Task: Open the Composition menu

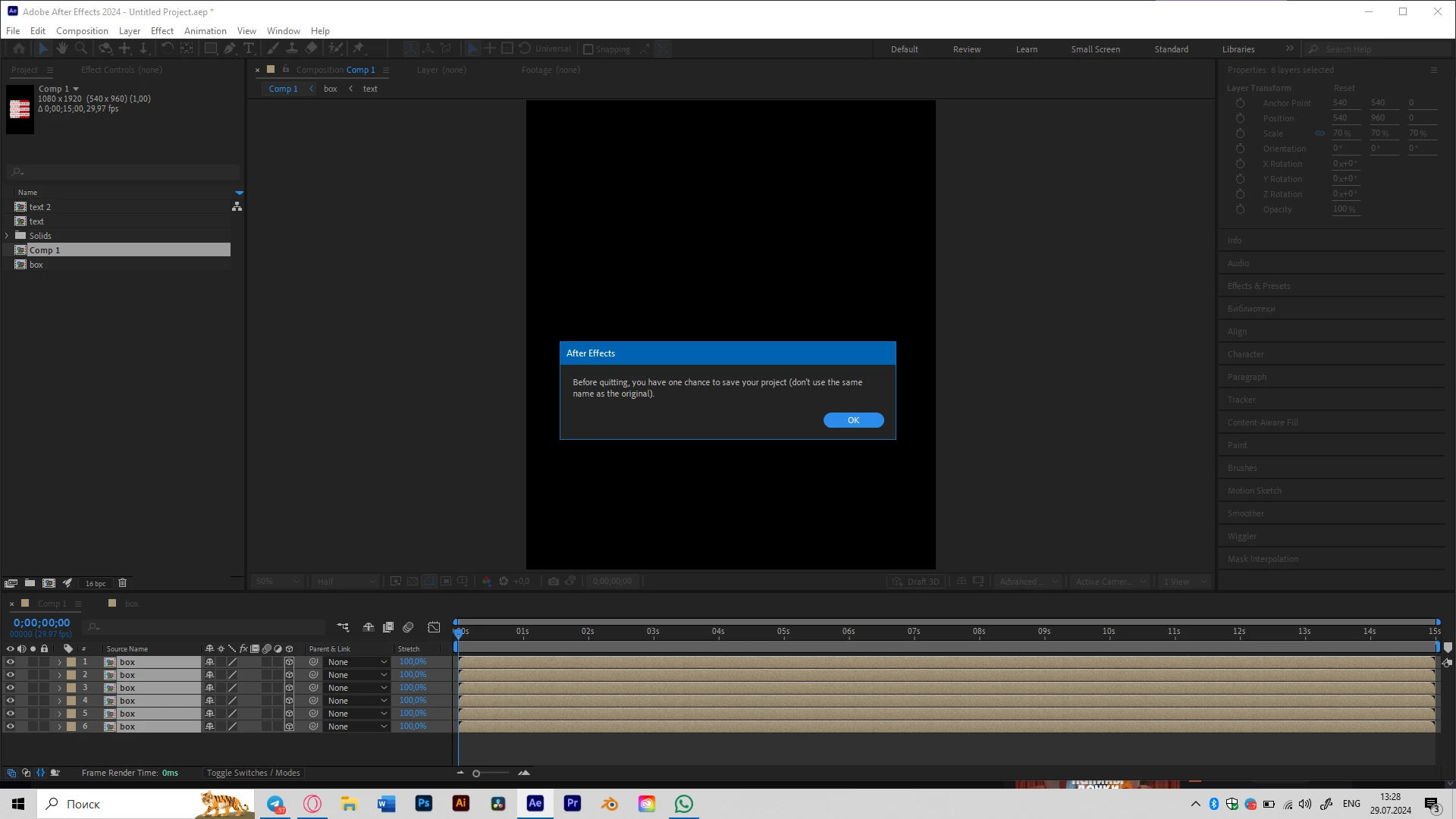Action: (x=82, y=31)
